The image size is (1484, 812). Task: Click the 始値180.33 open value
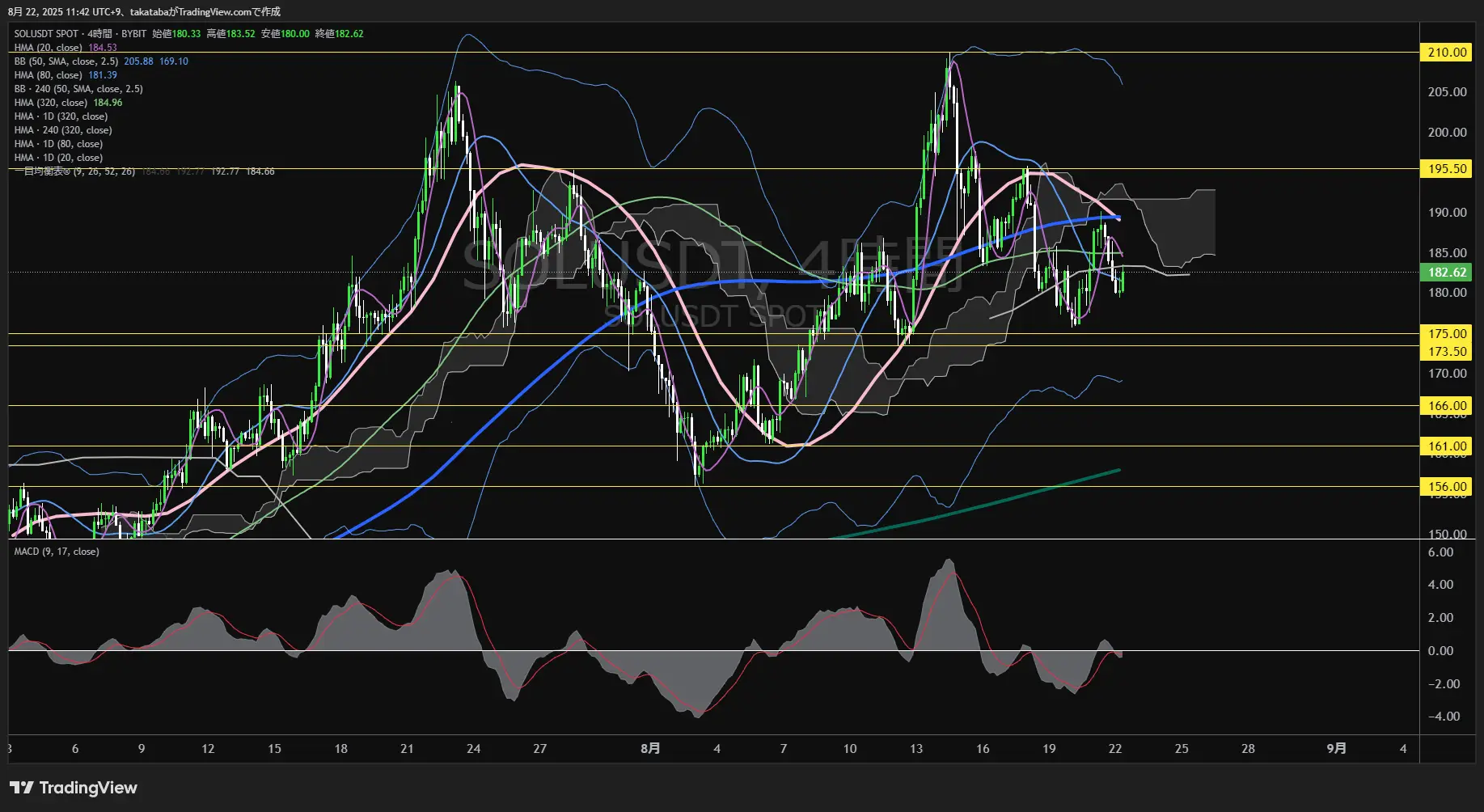(x=176, y=34)
